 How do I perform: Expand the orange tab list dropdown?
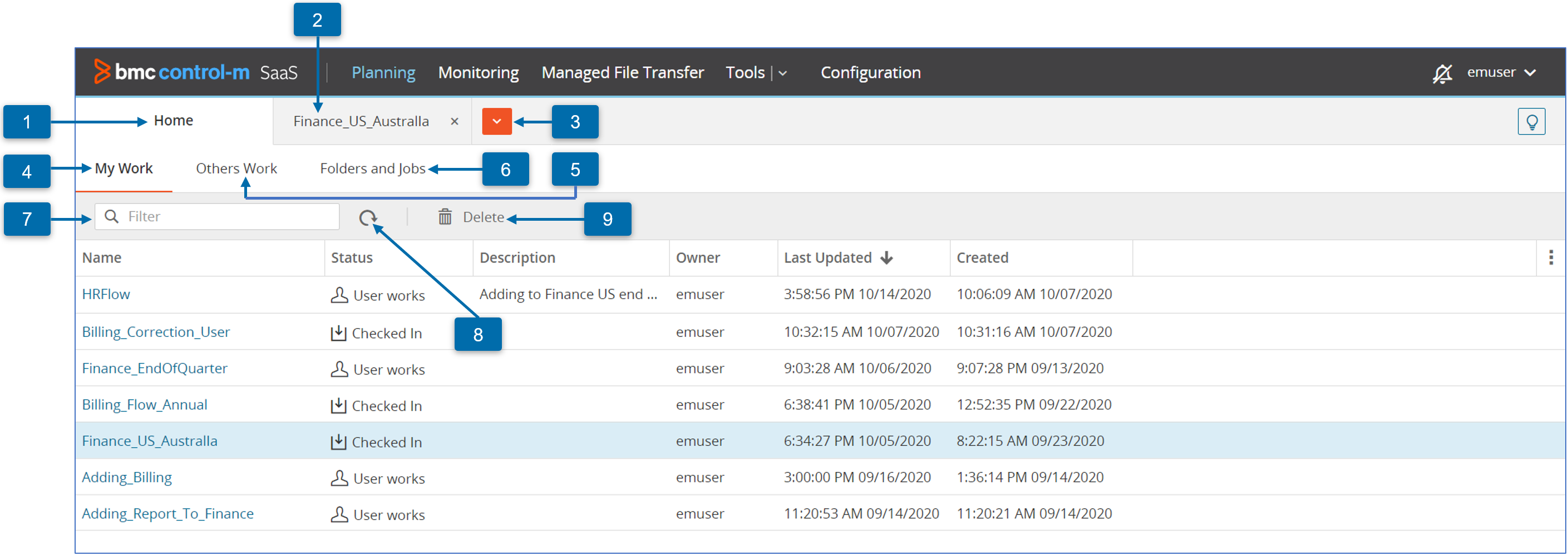[497, 122]
